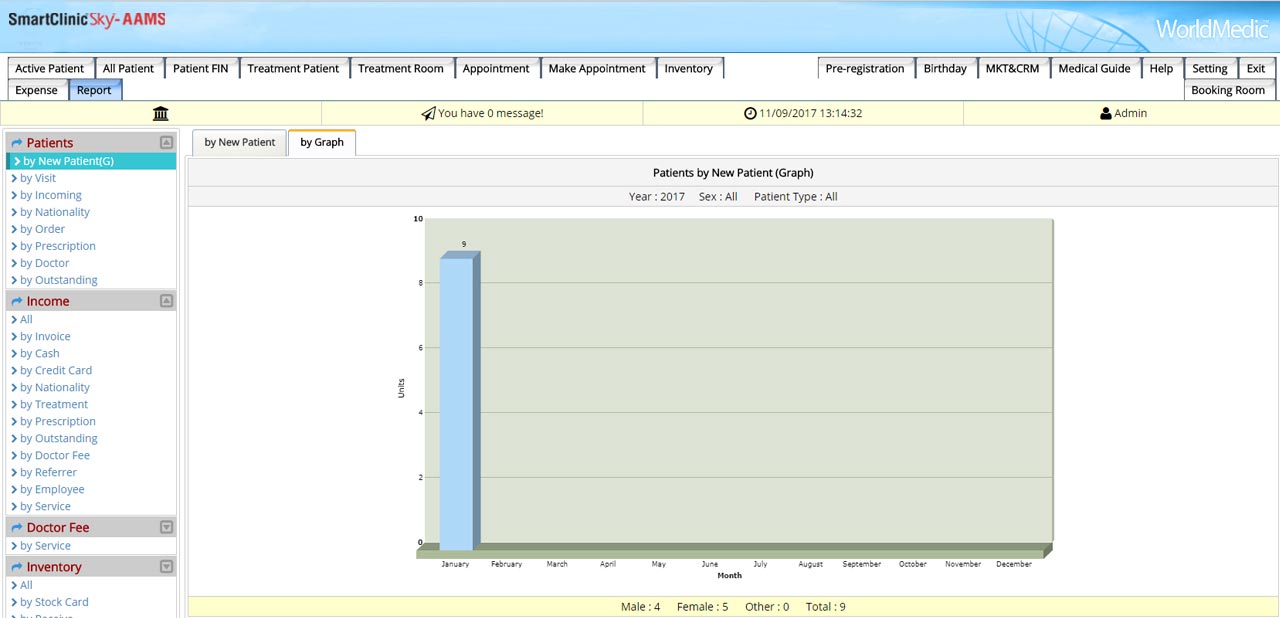
Task: Click the Income section arrow icon
Action: point(17,301)
